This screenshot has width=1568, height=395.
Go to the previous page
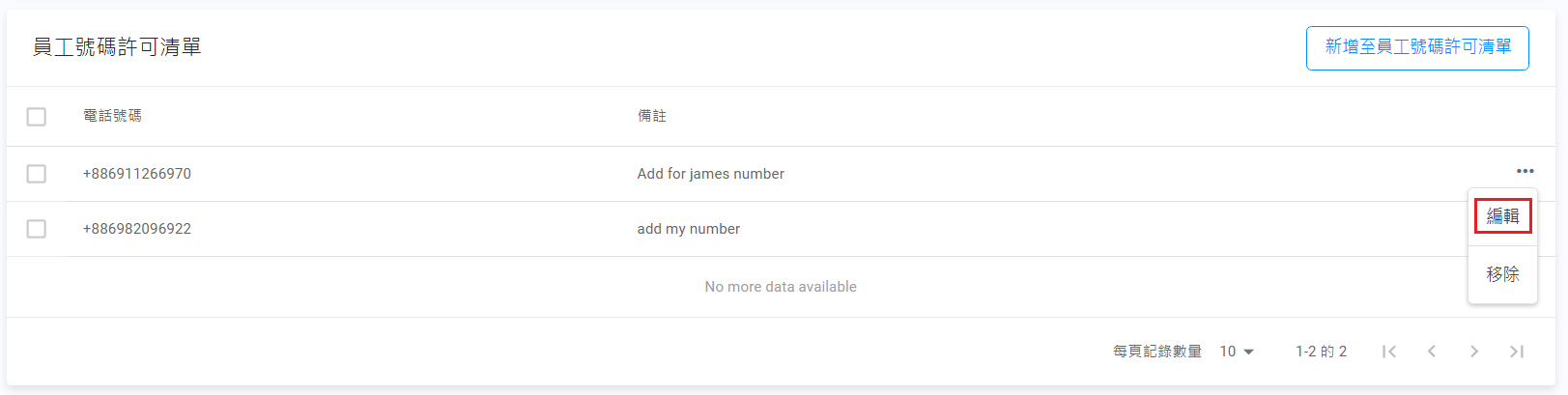click(x=1432, y=352)
